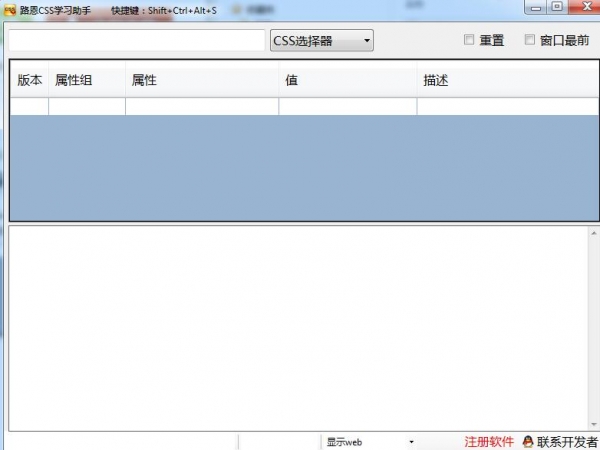Screen dimensions: 600x450
Task: Focus the search input field at top
Action: (137, 40)
